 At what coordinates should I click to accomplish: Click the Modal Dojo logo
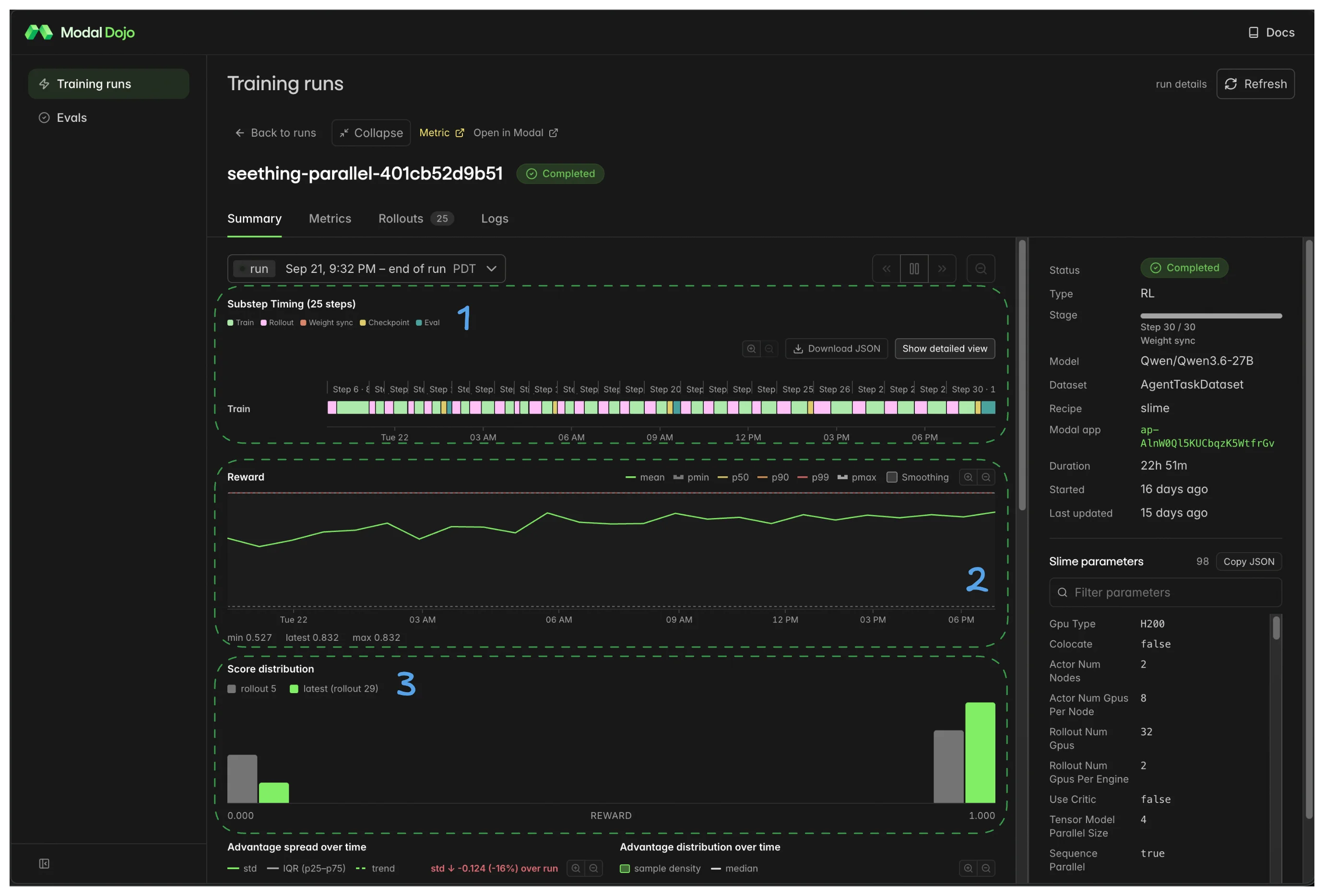click(80, 33)
